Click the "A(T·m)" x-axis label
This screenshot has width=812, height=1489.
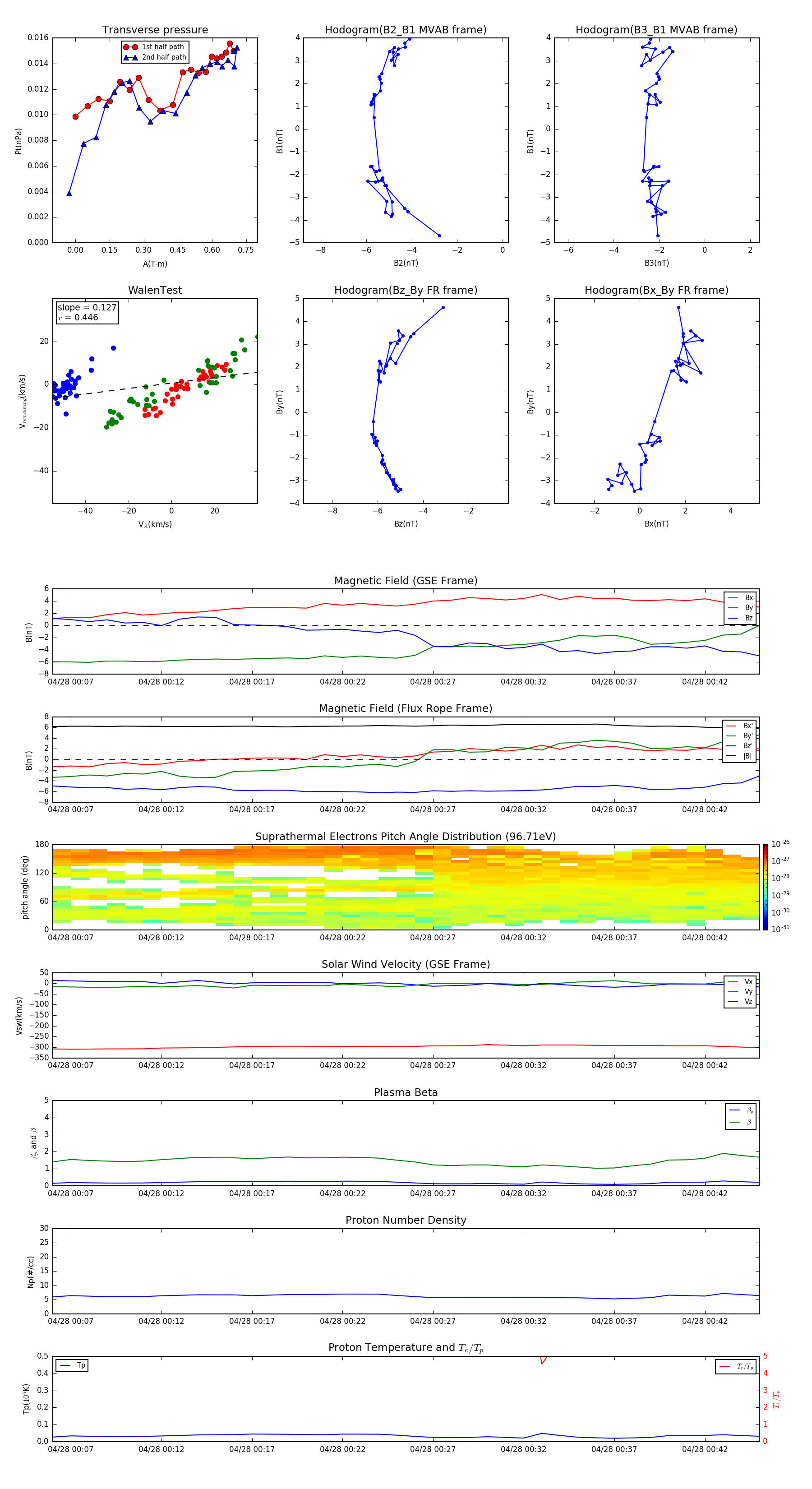155,264
